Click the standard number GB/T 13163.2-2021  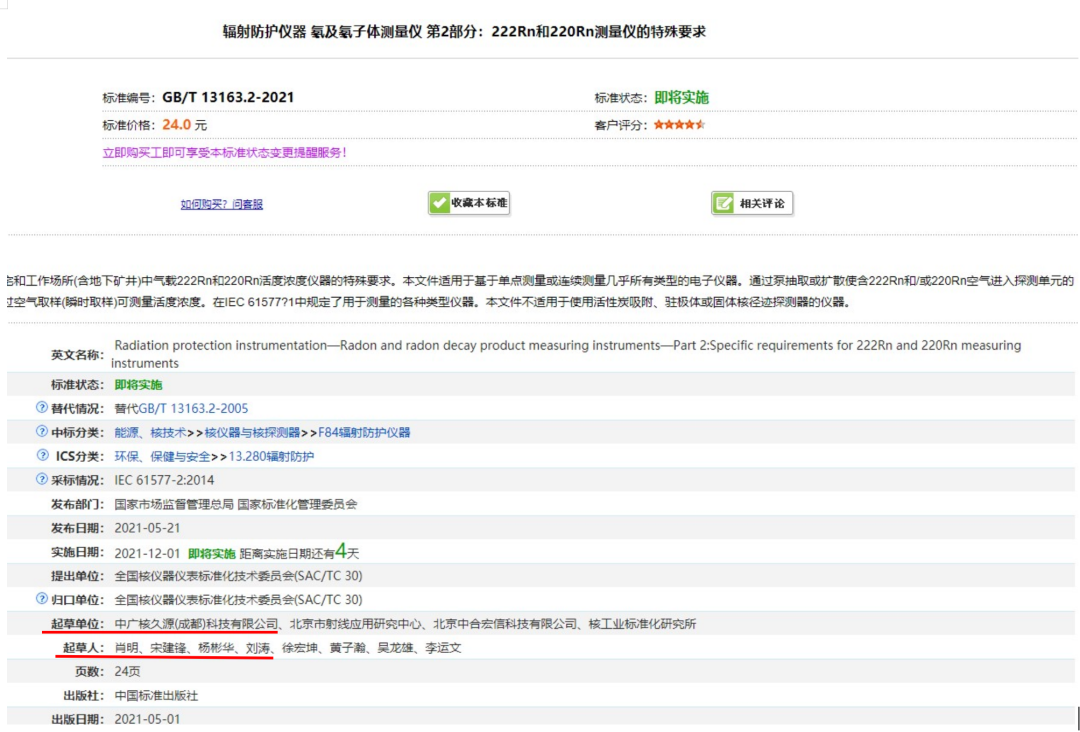pyautogui.click(x=228, y=98)
